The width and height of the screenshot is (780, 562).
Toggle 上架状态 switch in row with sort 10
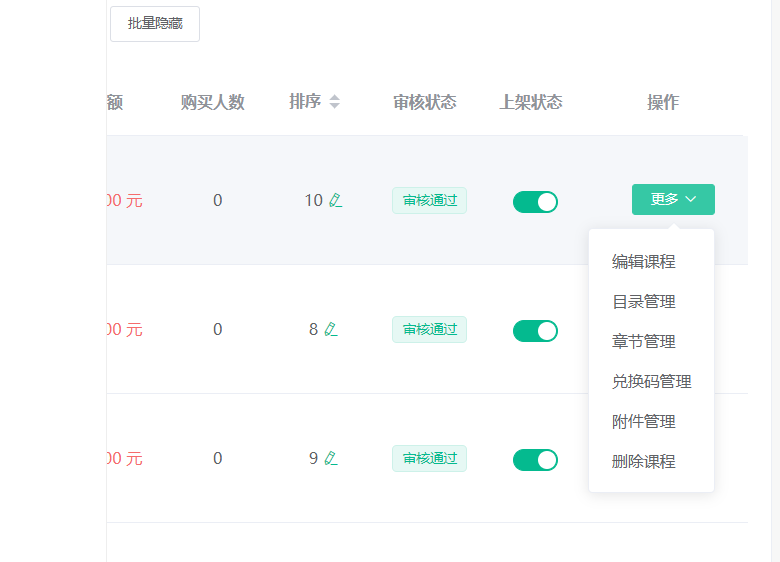(535, 202)
